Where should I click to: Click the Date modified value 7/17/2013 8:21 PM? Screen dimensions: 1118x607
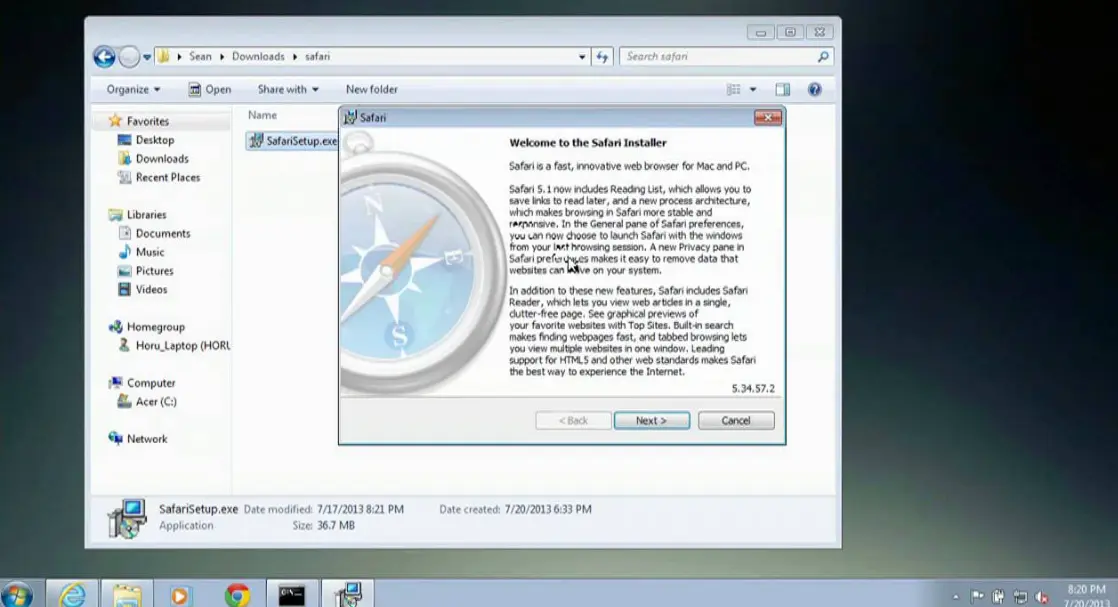coord(360,509)
